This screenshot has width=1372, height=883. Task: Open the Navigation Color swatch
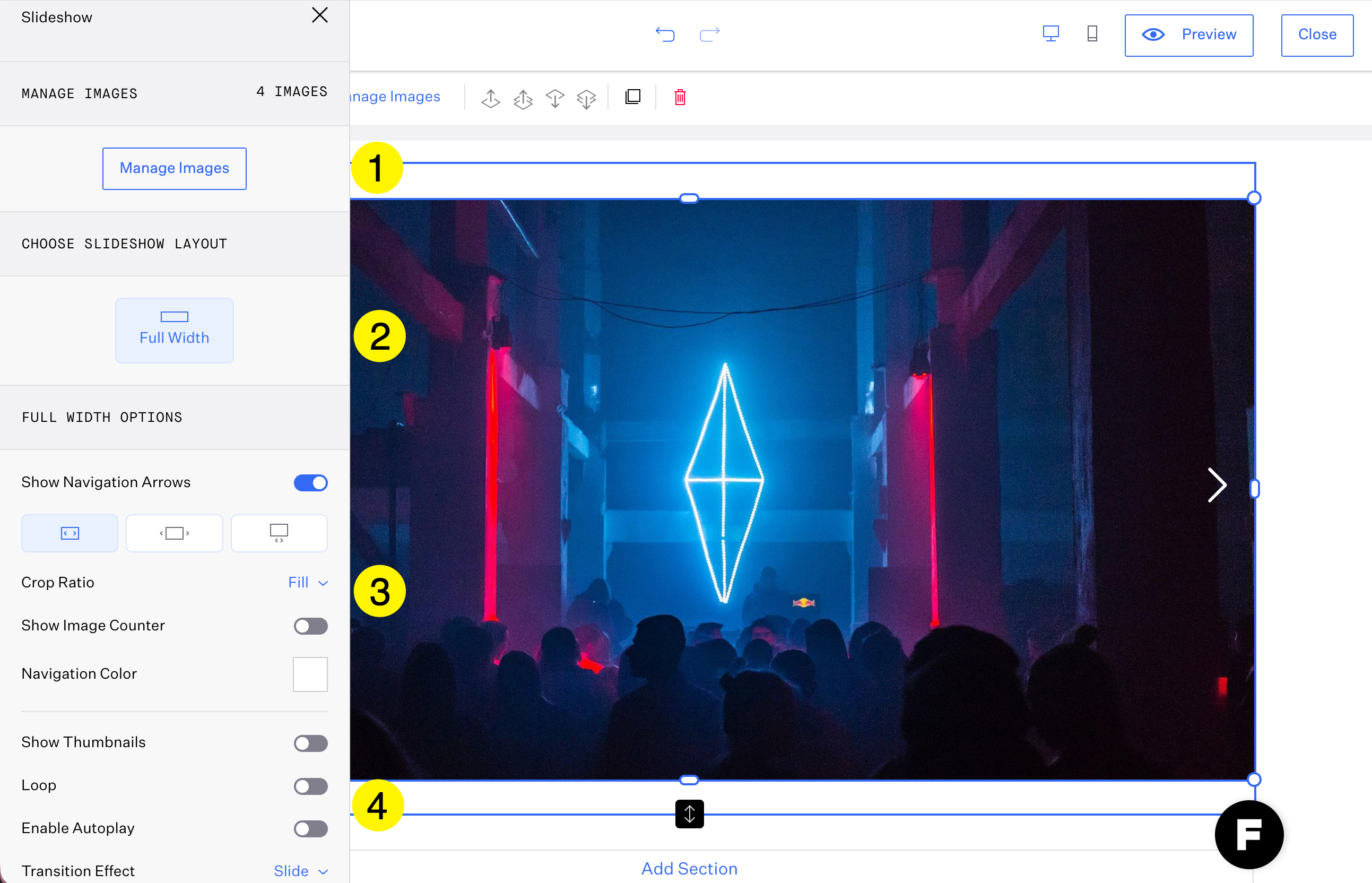310,674
